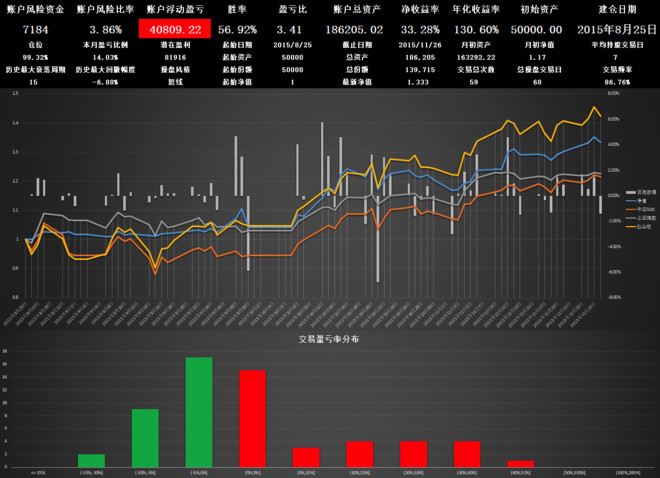Select the tallest green histogram bar

pos(199,412)
